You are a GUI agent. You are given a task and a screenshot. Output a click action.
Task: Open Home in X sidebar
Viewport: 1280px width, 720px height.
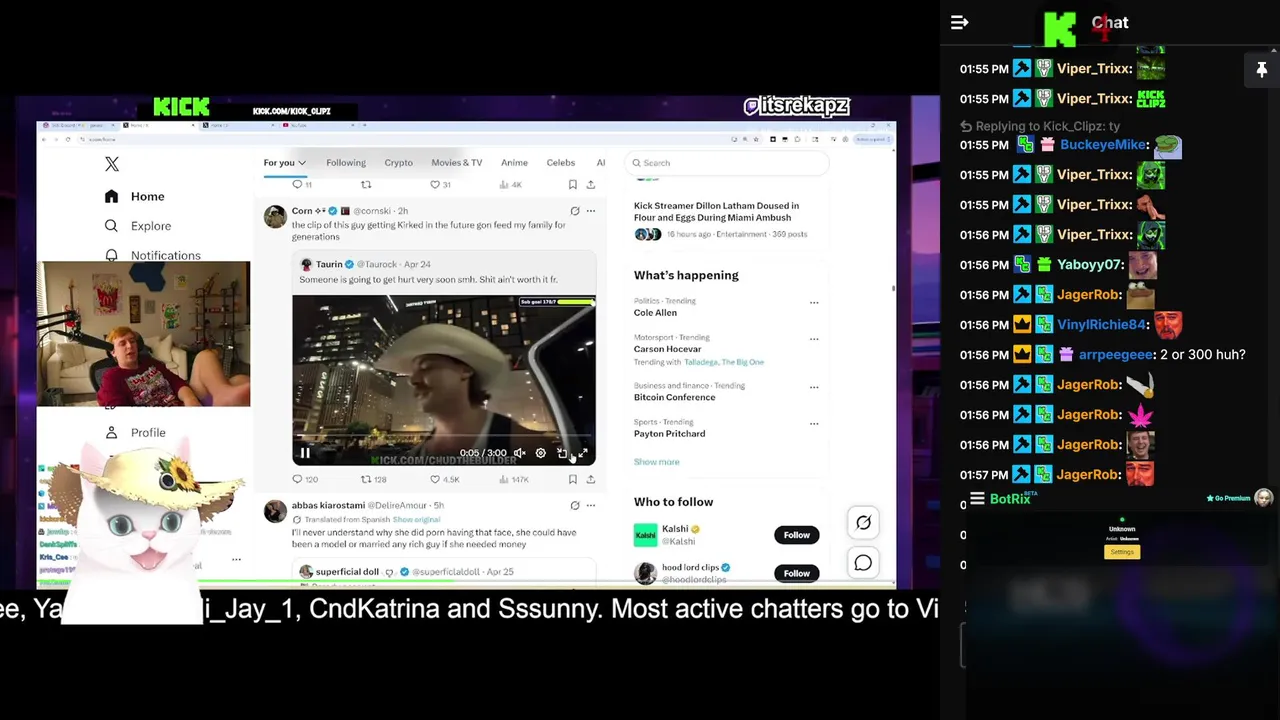pyautogui.click(x=136, y=196)
